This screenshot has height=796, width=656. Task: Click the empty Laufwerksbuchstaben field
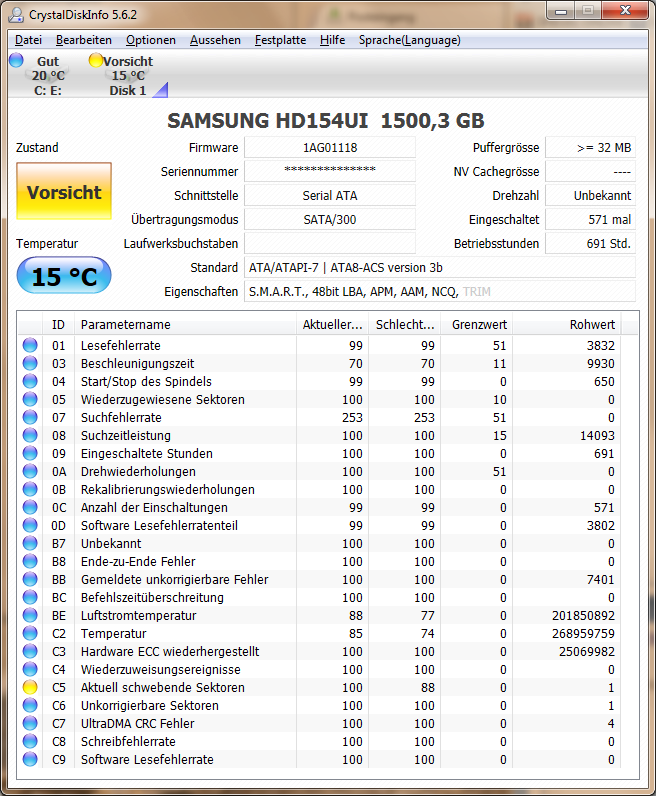point(330,244)
